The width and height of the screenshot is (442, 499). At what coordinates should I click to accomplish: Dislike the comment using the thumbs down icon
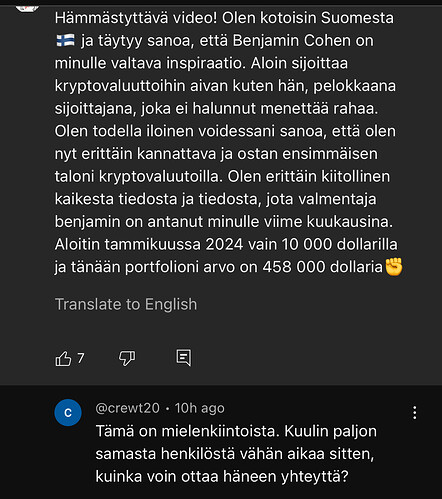127,359
